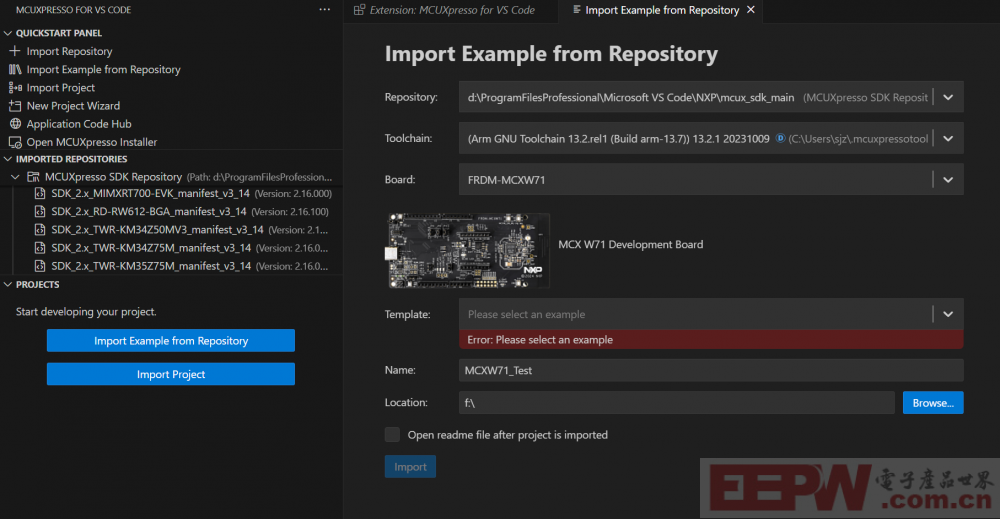Click the FRDM-MCXW71 board thumbnail image
Image resolution: width=1000 pixels, height=519 pixels.
(x=468, y=251)
